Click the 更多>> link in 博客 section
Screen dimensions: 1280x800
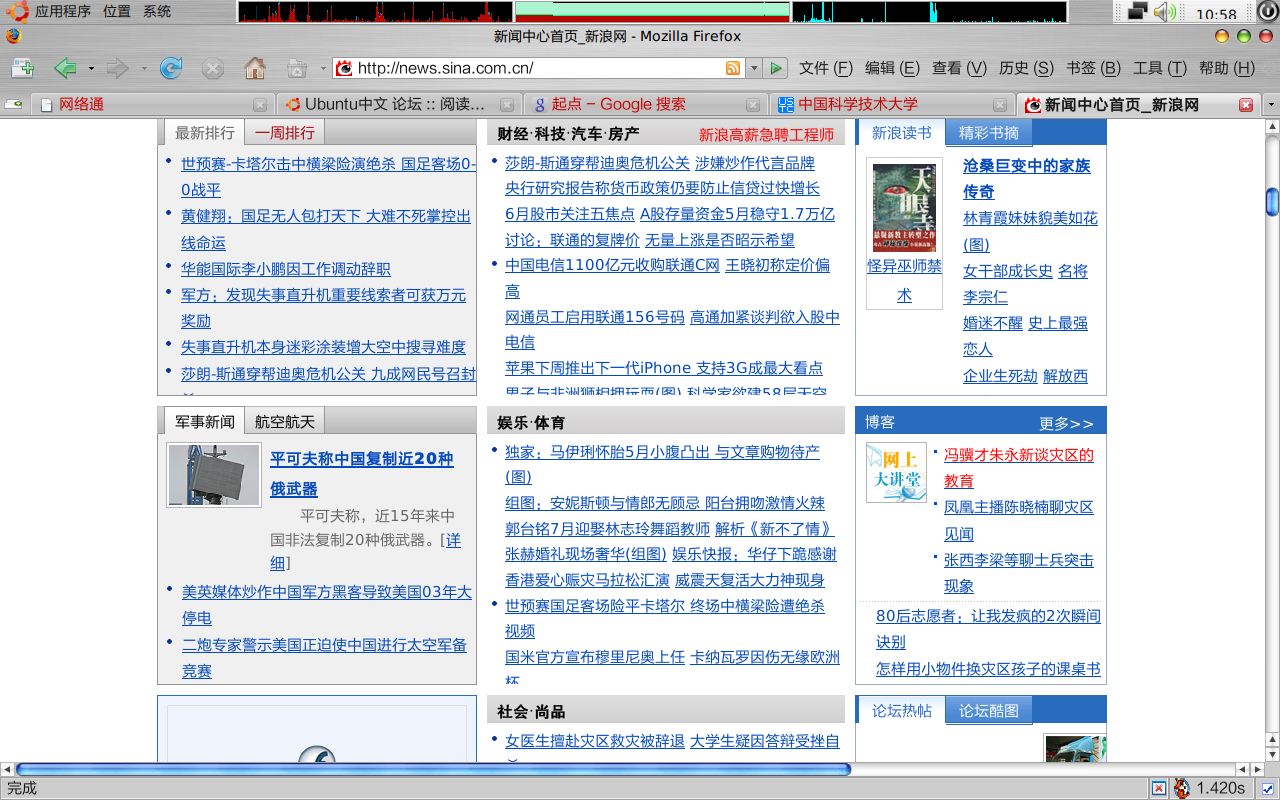(x=1066, y=423)
